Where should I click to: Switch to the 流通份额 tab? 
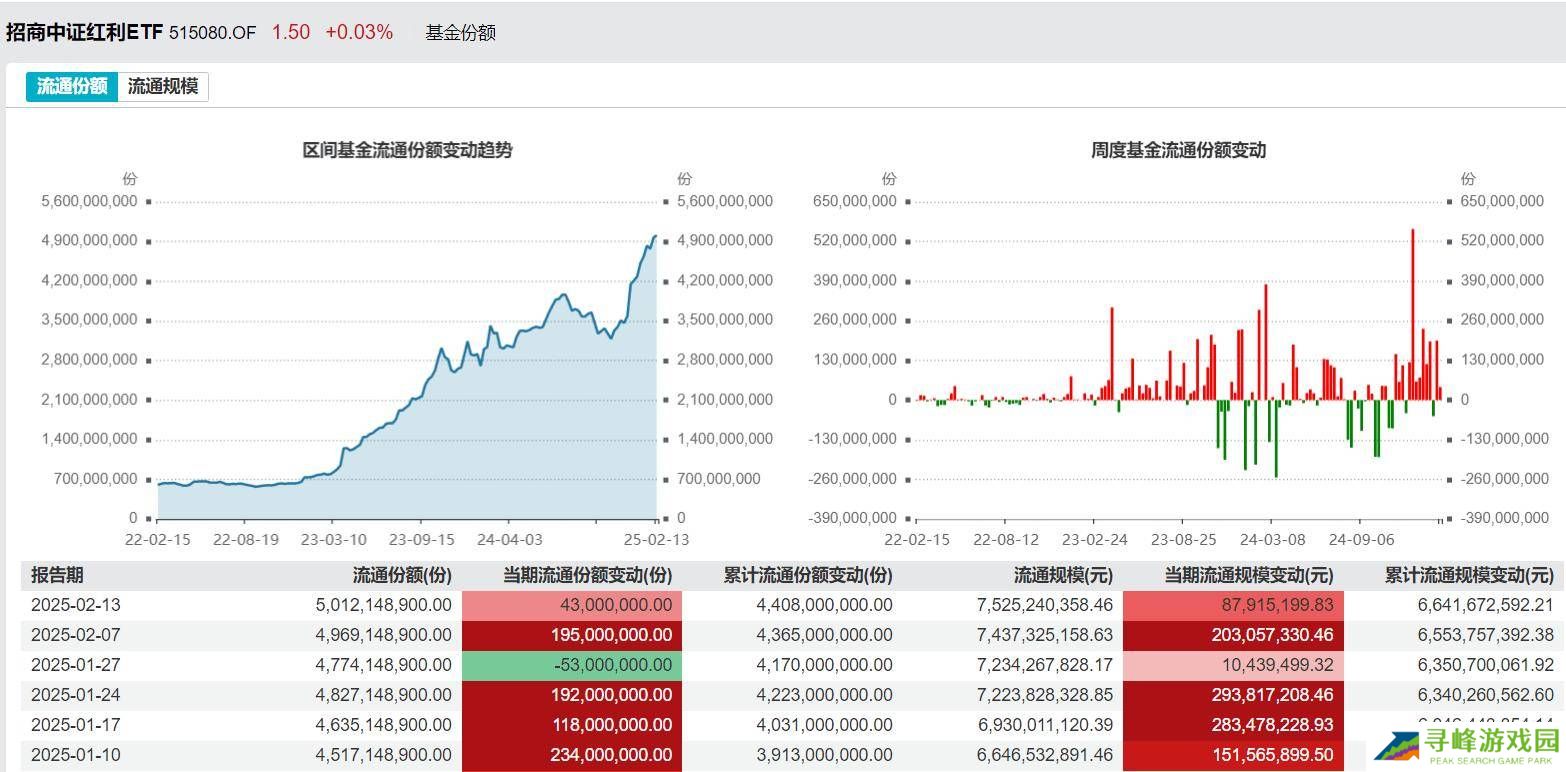point(72,86)
